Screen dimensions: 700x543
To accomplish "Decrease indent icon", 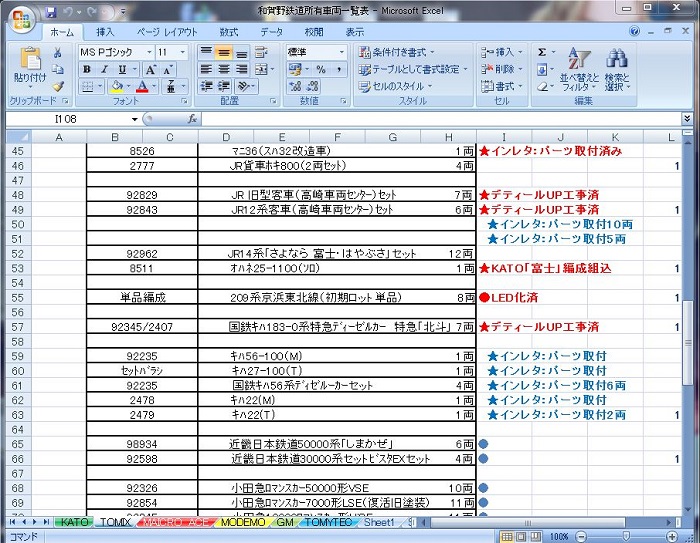I will coord(206,86).
